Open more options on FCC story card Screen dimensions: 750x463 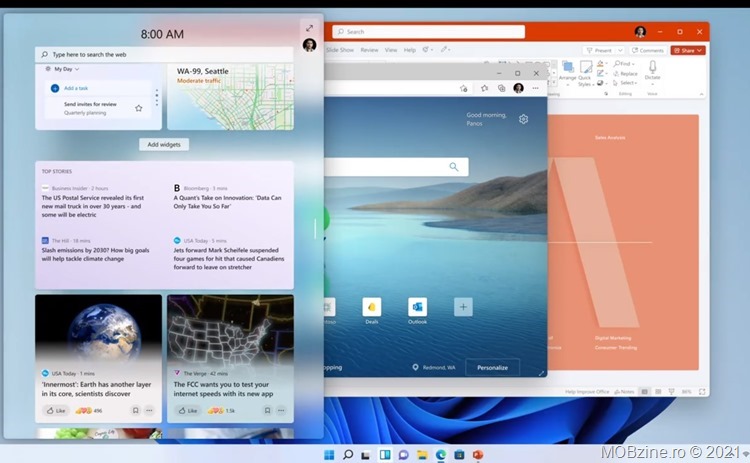click(x=281, y=410)
